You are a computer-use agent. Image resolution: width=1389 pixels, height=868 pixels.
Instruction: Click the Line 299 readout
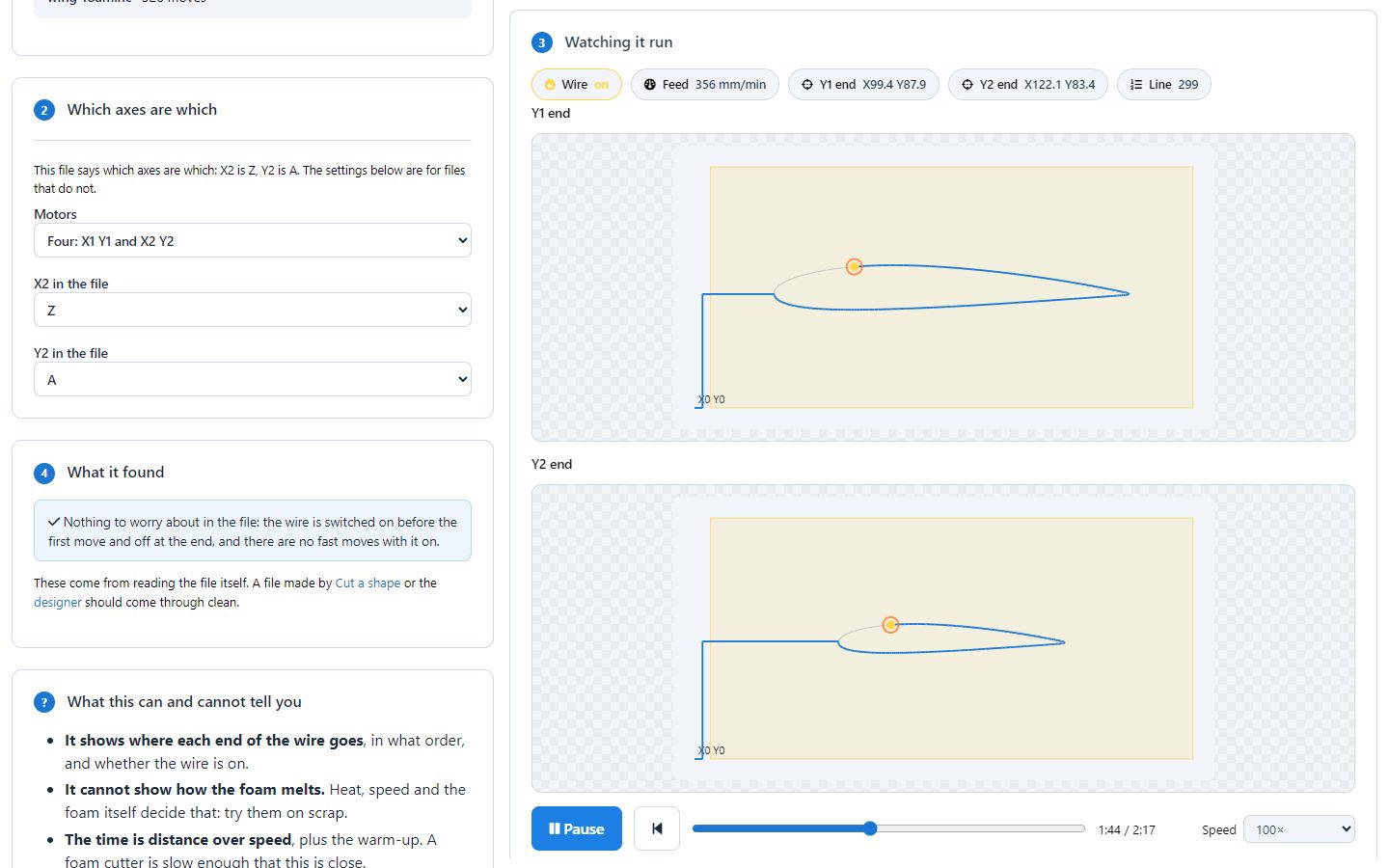click(x=1164, y=85)
